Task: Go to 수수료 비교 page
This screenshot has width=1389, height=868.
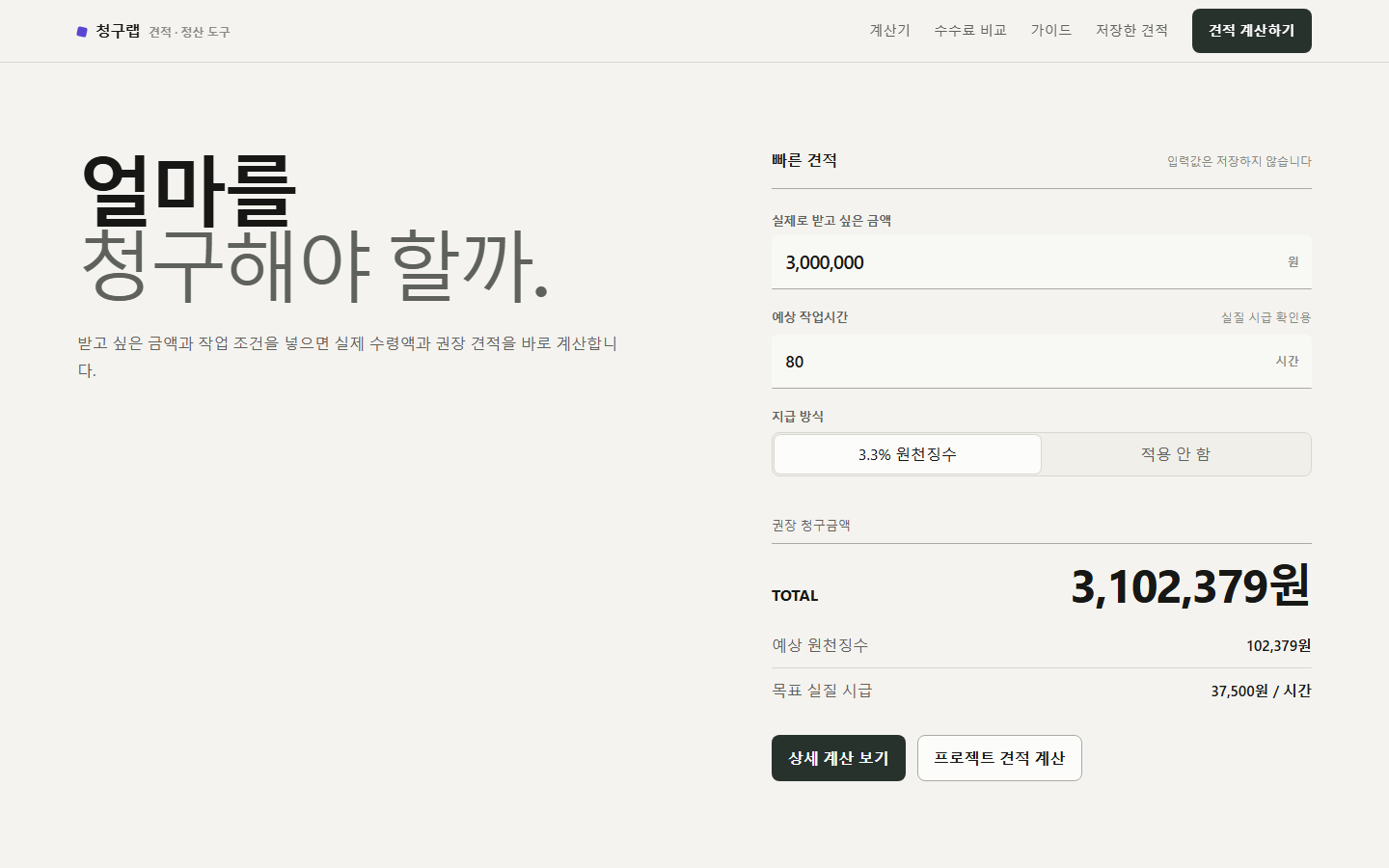Action: pos(969,31)
